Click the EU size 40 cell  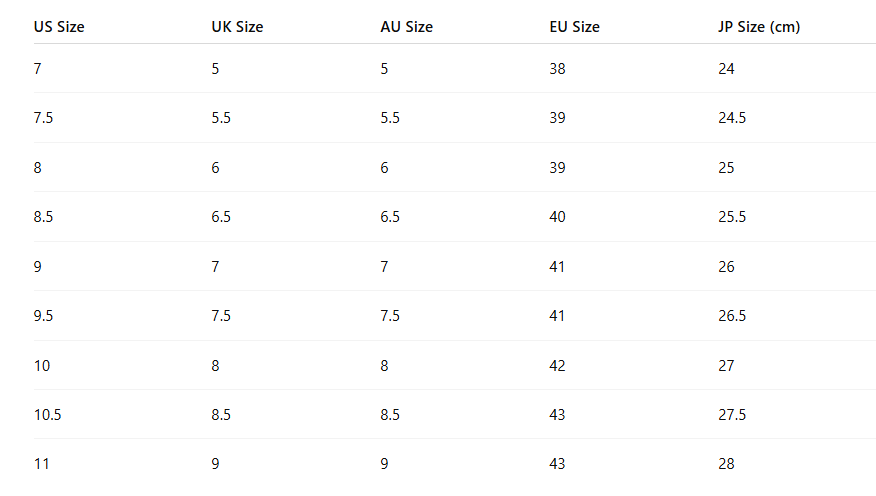(x=557, y=217)
